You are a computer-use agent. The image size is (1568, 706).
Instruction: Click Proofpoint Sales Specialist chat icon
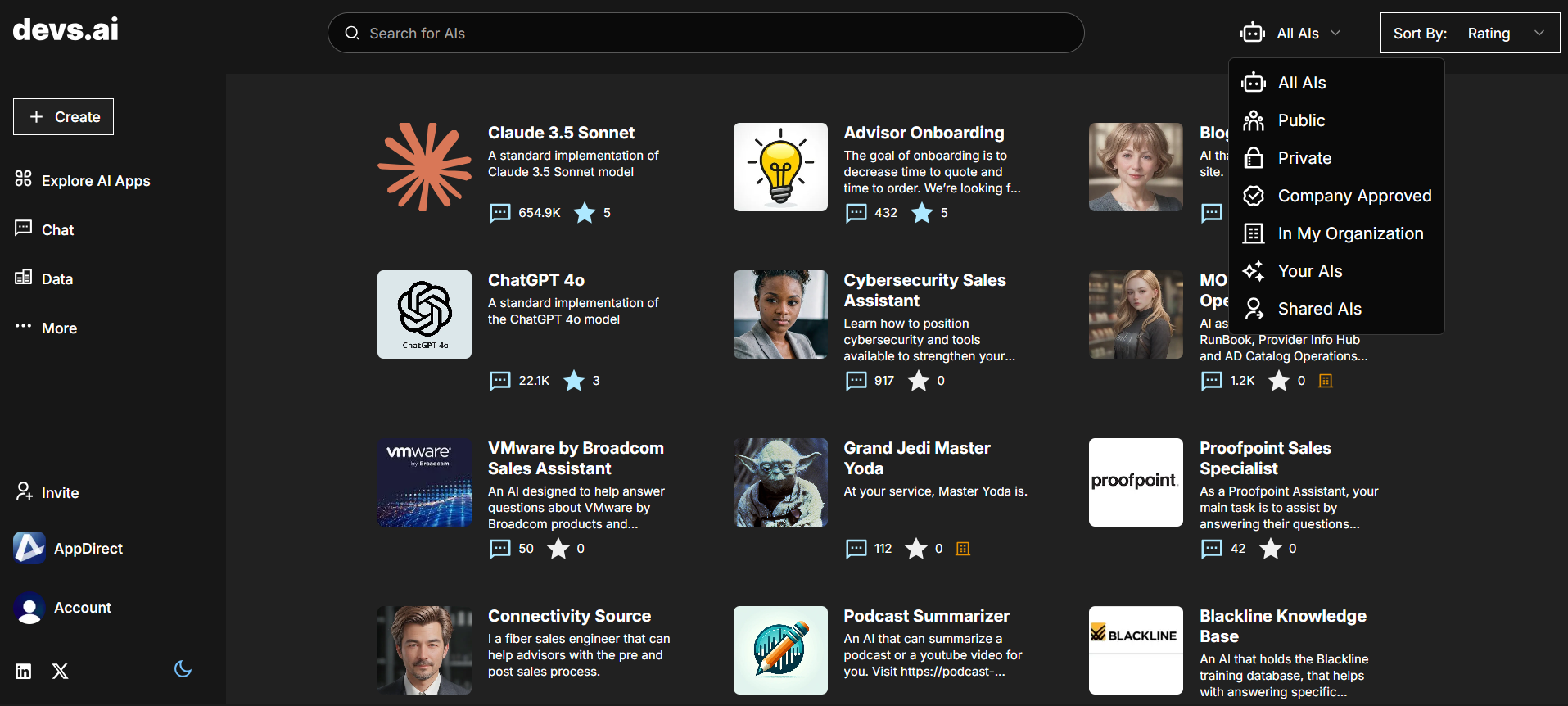[1211, 549]
